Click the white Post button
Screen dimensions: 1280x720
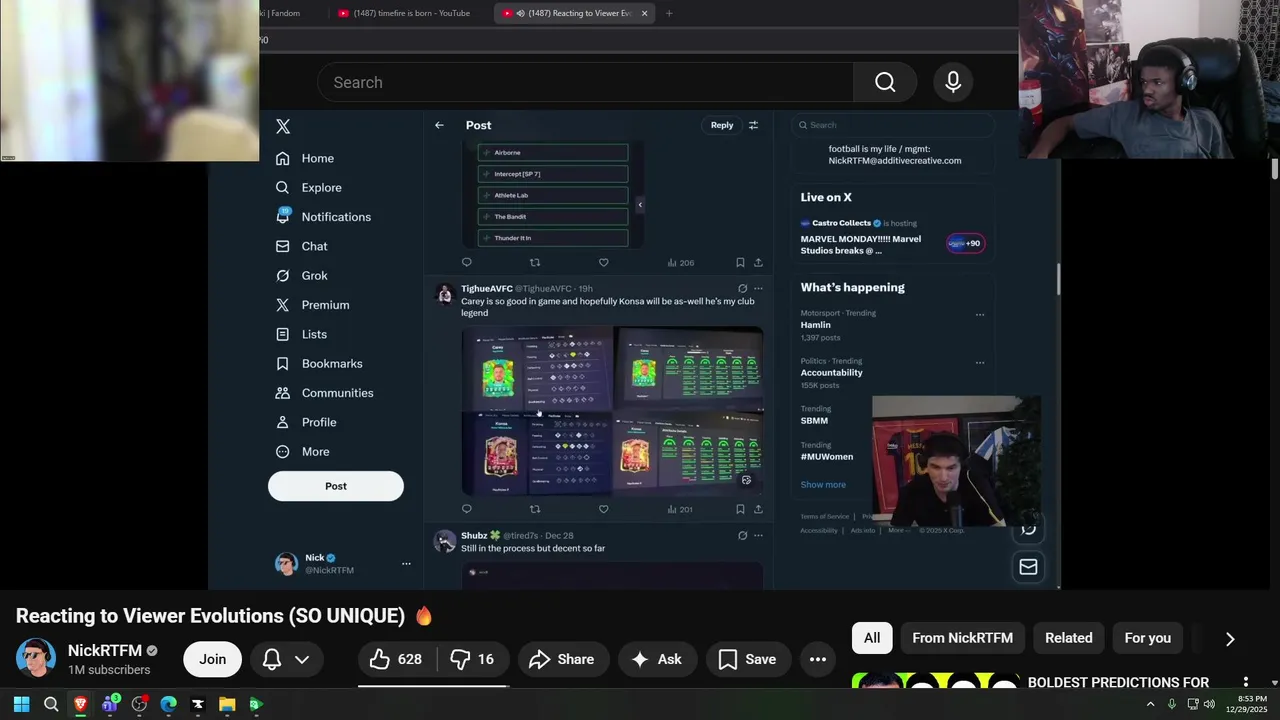pyautogui.click(x=336, y=486)
